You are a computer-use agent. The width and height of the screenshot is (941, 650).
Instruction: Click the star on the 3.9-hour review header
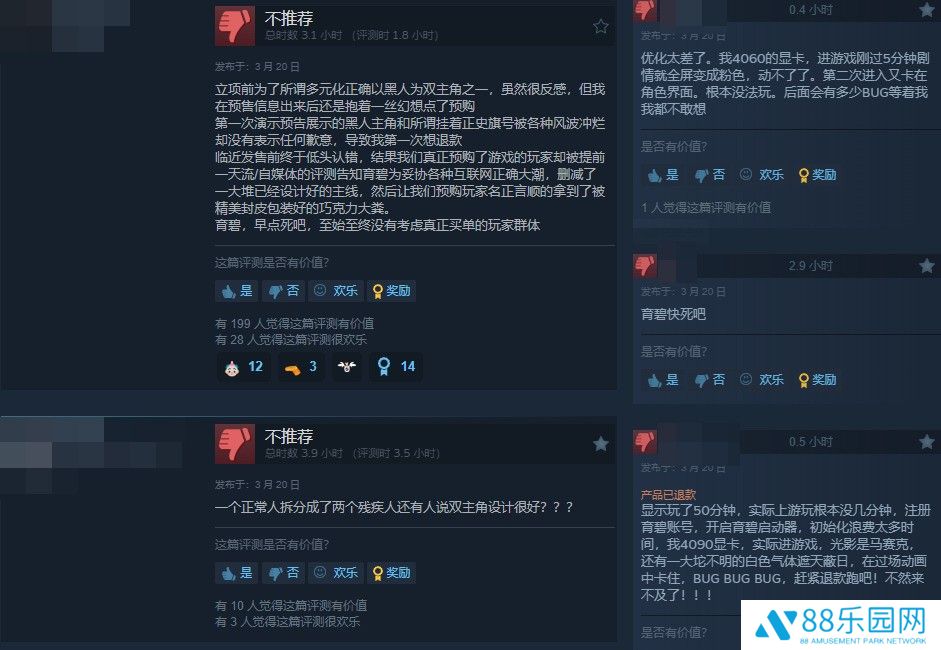click(x=600, y=444)
